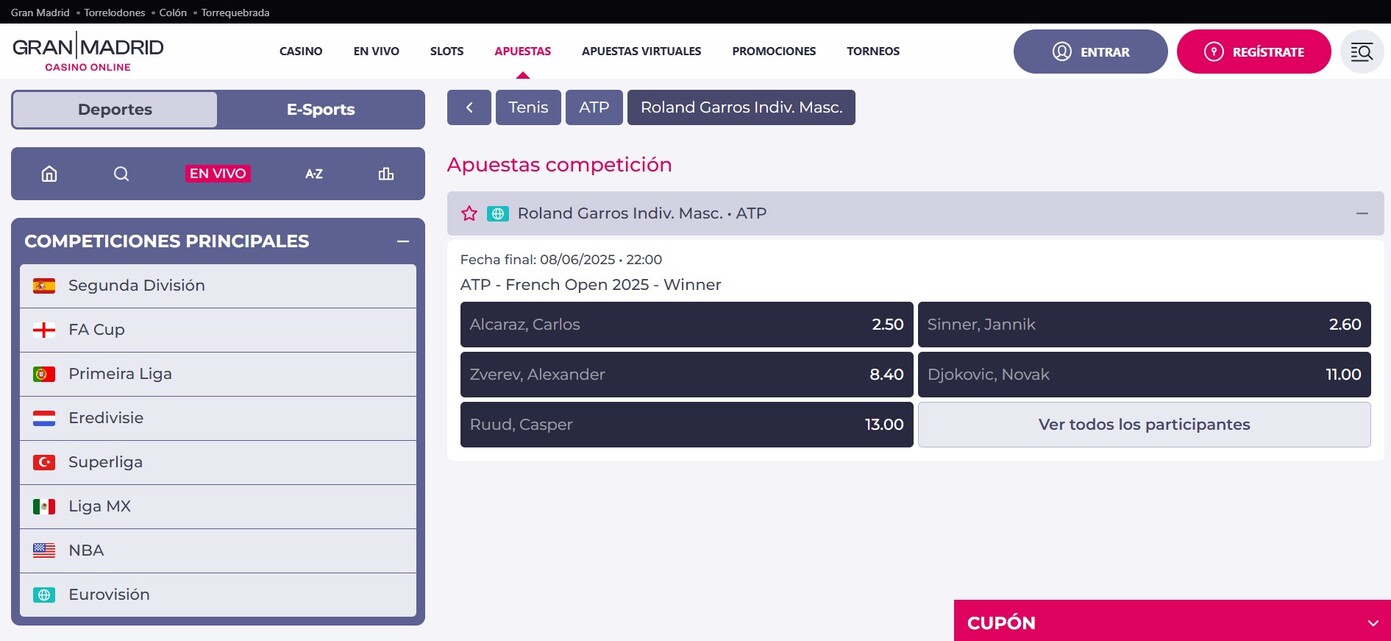The image size is (1391, 641).
Task: Open the Torneos menu item
Action: coord(873,51)
